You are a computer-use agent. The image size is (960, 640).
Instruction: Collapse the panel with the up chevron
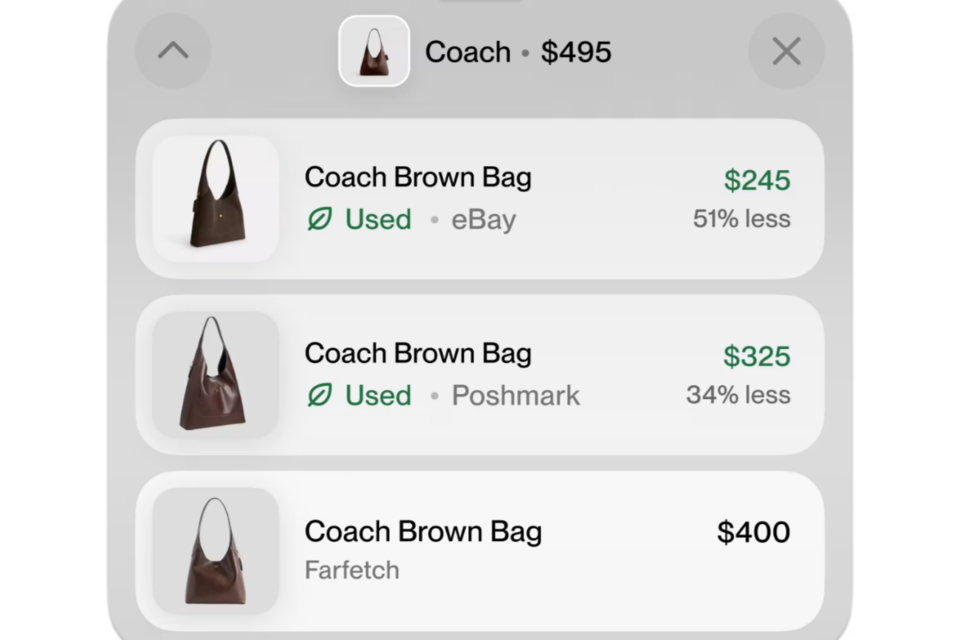click(173, 51)
